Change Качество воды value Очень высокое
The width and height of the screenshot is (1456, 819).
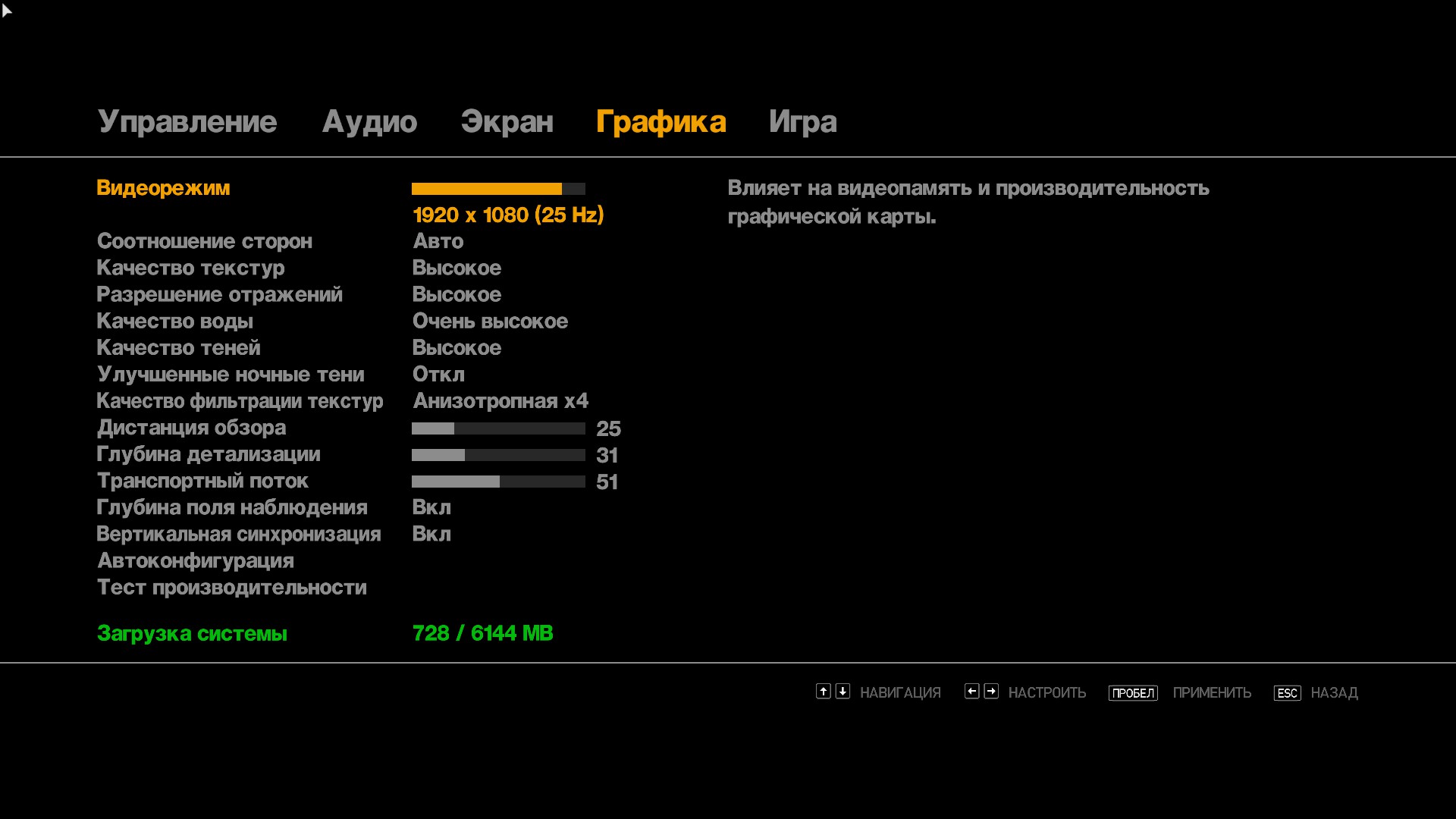490,322
